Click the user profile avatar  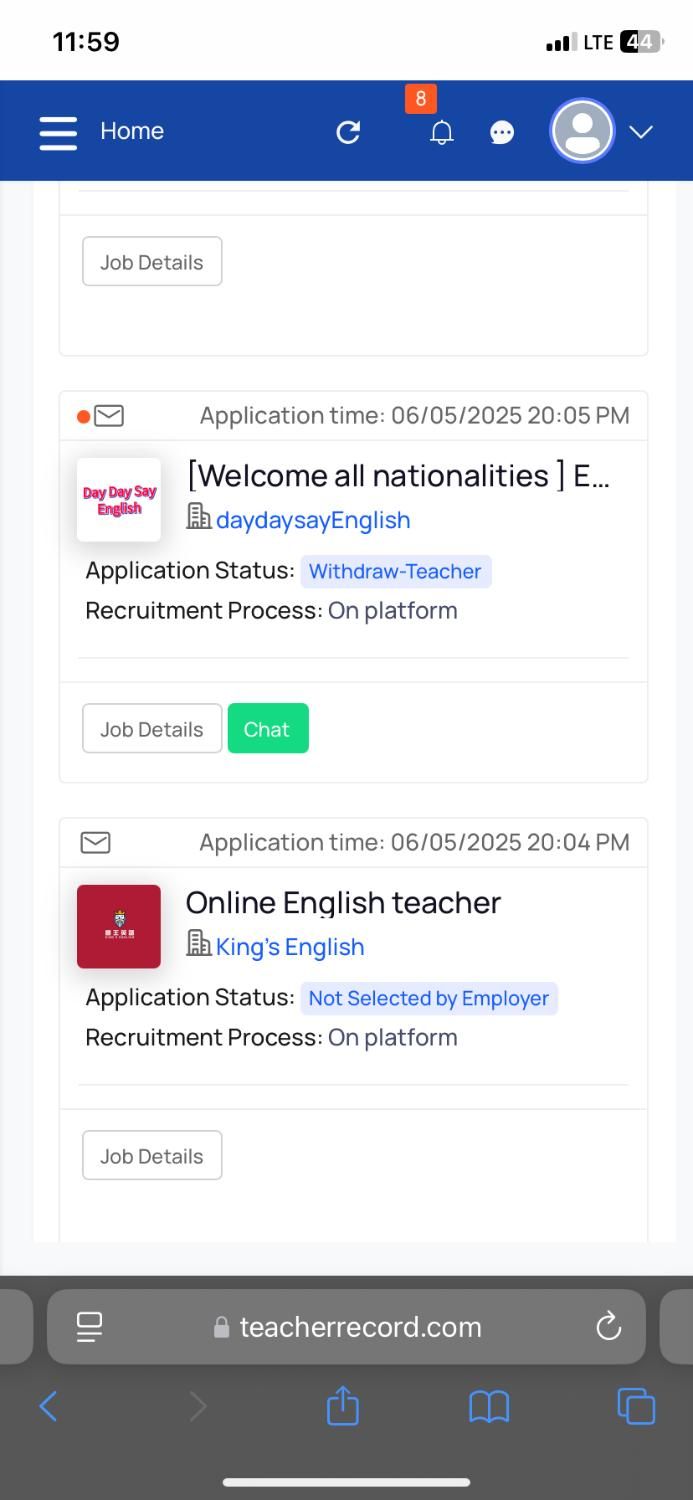[582, 131]
